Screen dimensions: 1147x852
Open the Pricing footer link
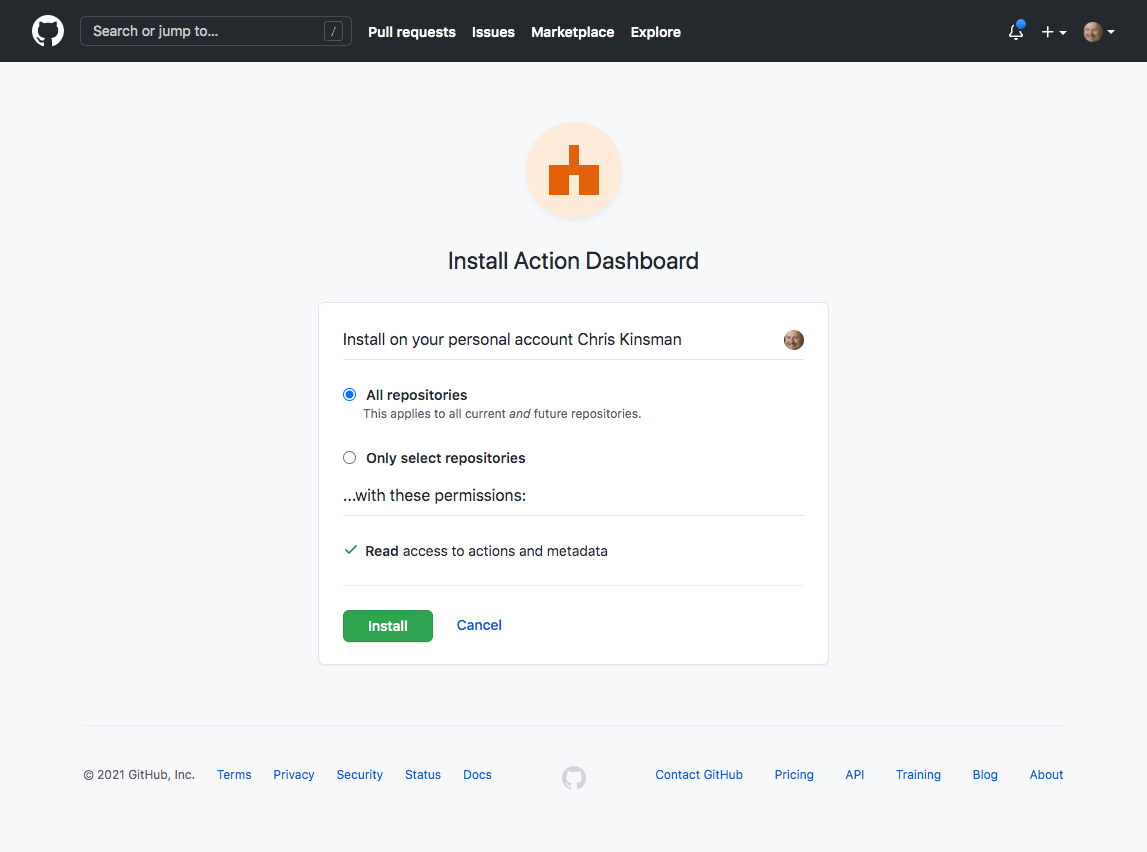(794, 774)
